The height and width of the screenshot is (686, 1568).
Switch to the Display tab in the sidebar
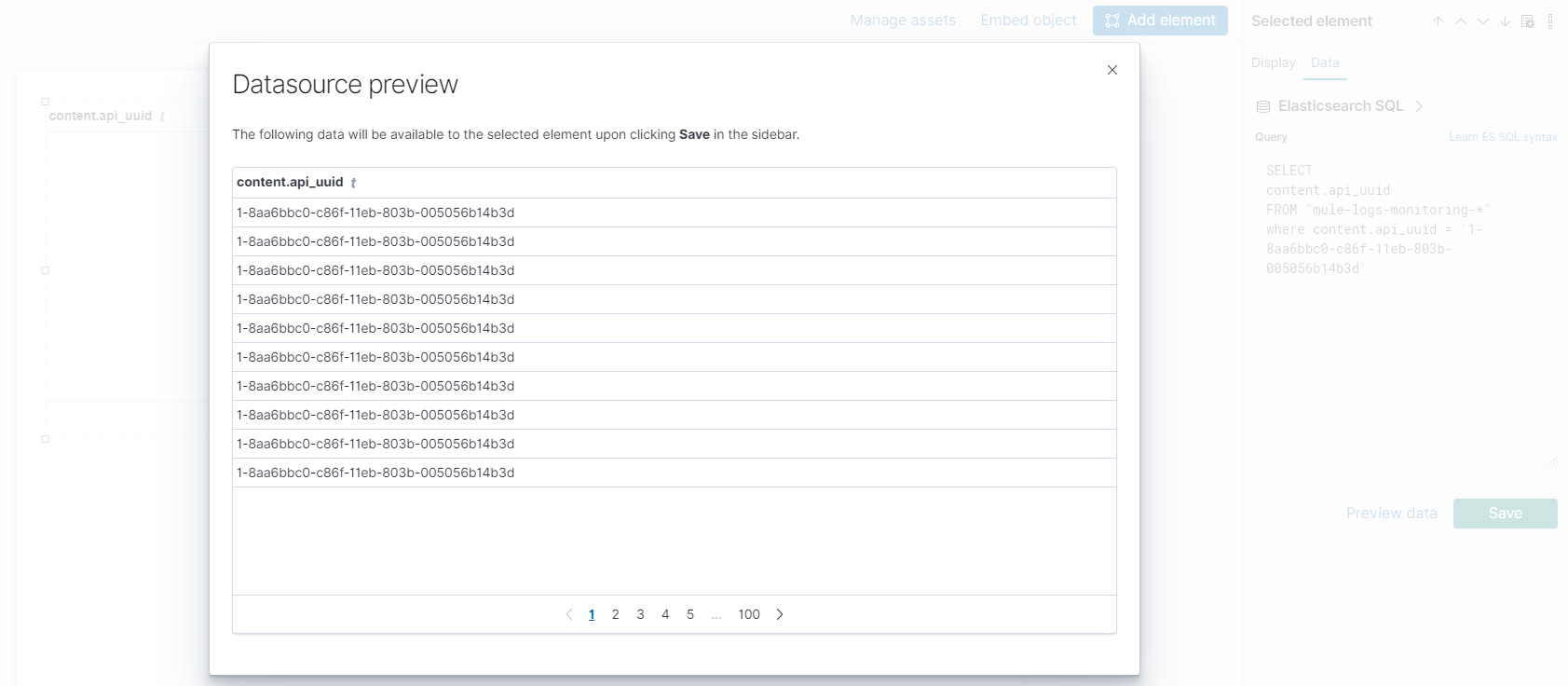point(1274,62)
